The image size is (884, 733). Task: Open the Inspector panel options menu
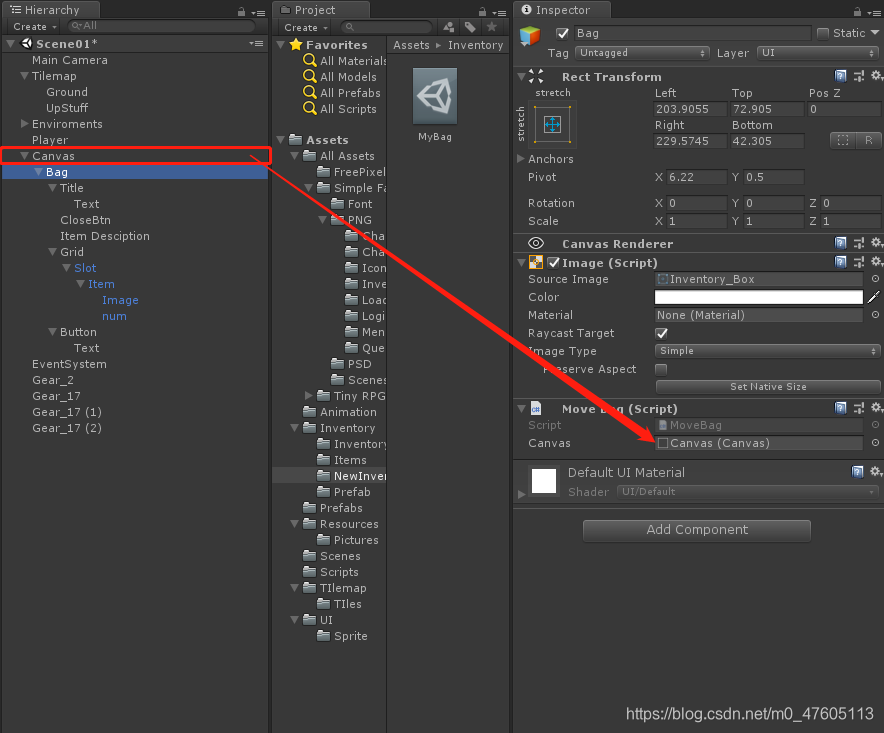[x=875, y=12]
